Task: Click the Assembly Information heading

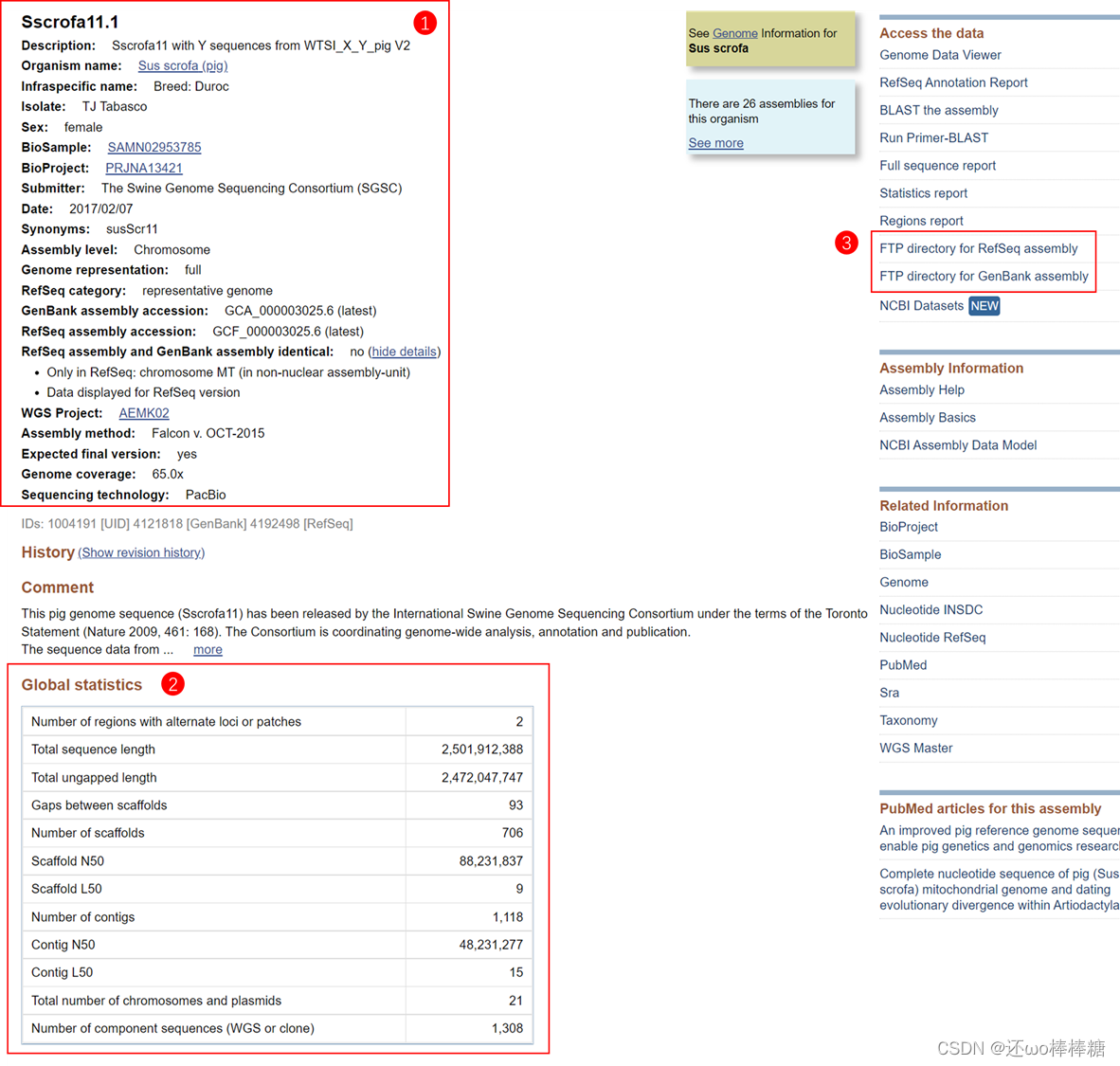Action: coord(951,369)
